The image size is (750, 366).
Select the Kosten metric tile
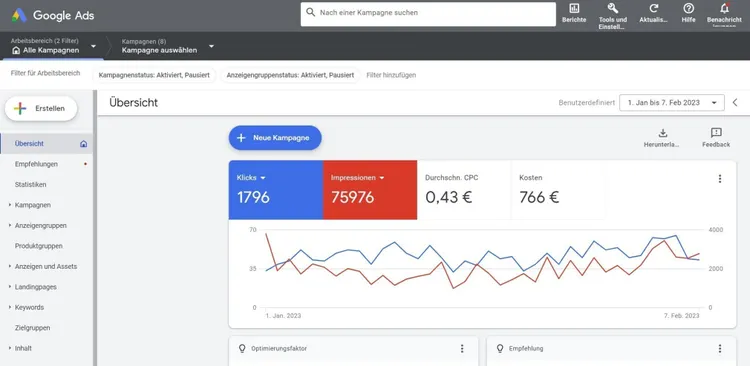pyautogui.click(x=558, y=190)
